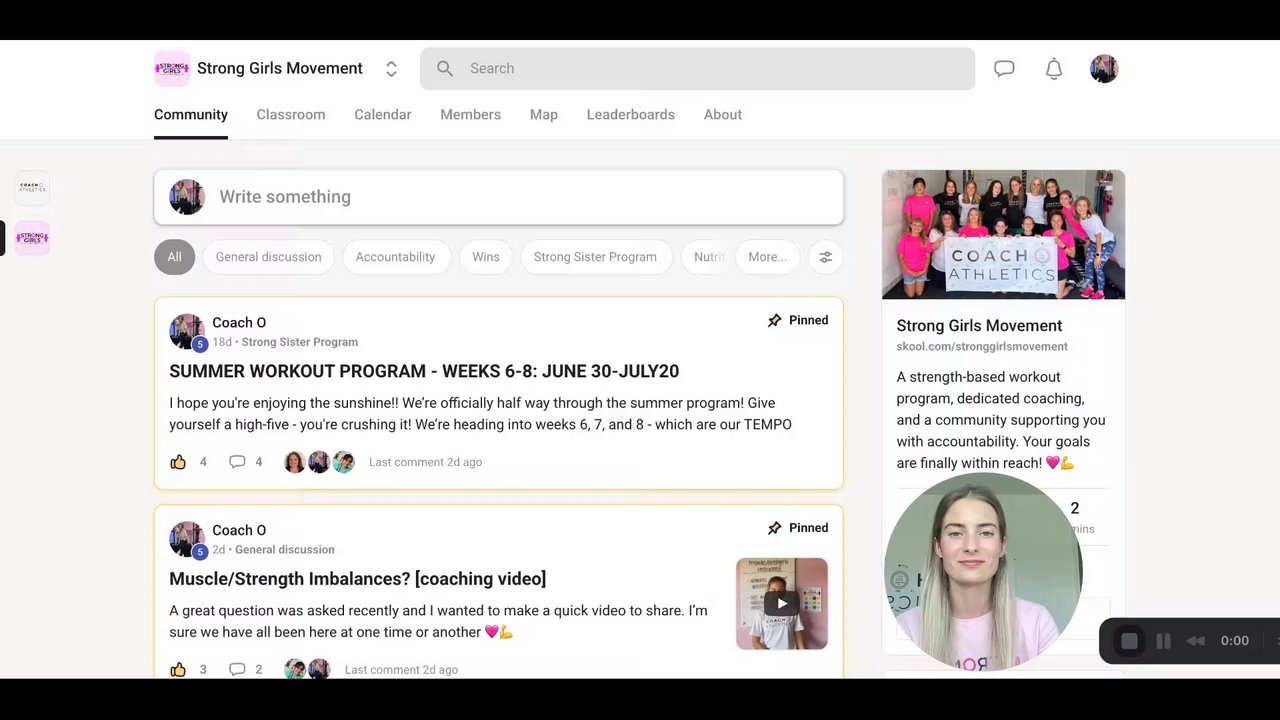1280x720 pixels.
Task: Pause the screen recording
Action: [x=1163, y=641]
